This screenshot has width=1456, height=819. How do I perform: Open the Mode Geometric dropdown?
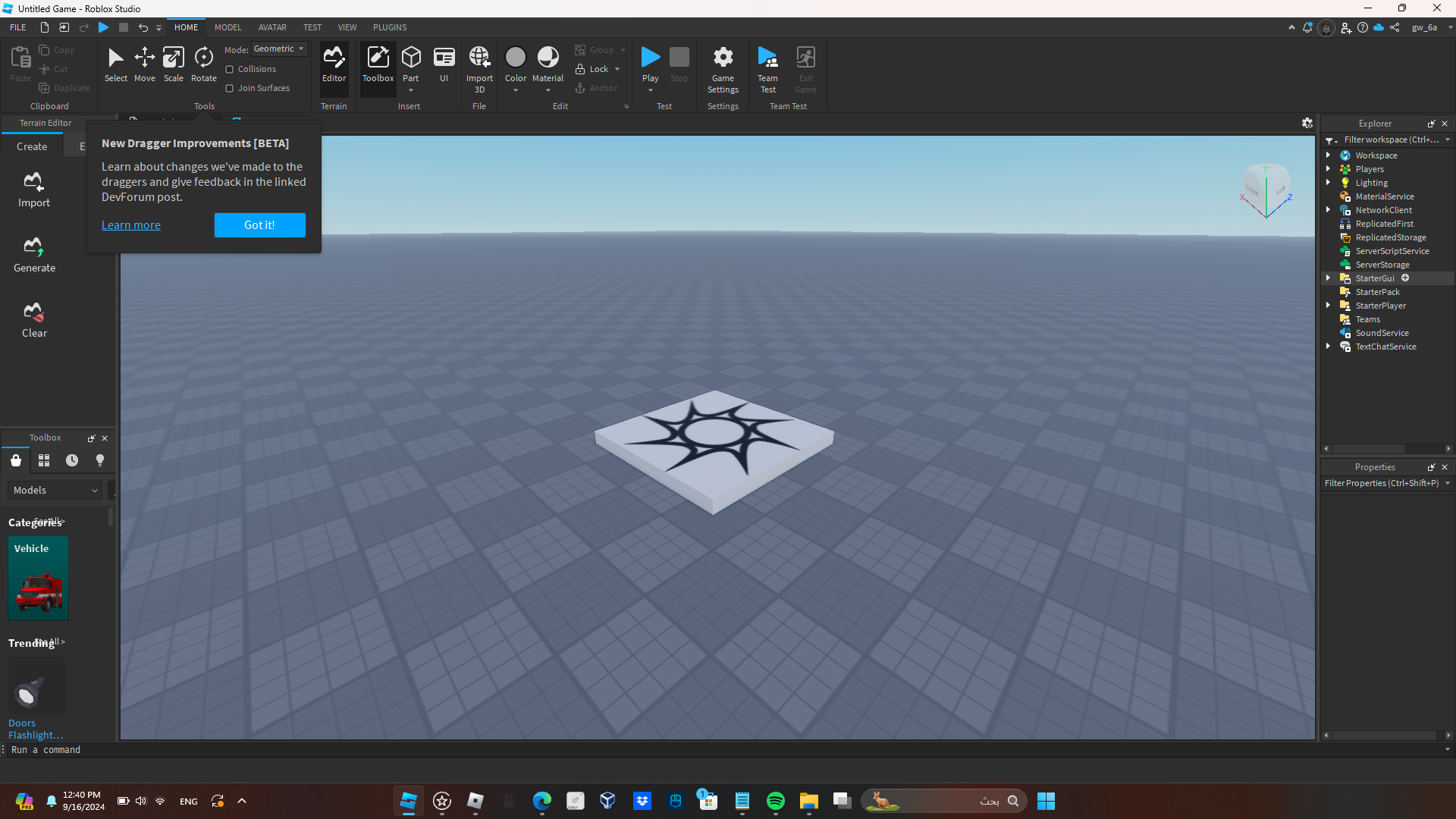click(x=279, y=49)
